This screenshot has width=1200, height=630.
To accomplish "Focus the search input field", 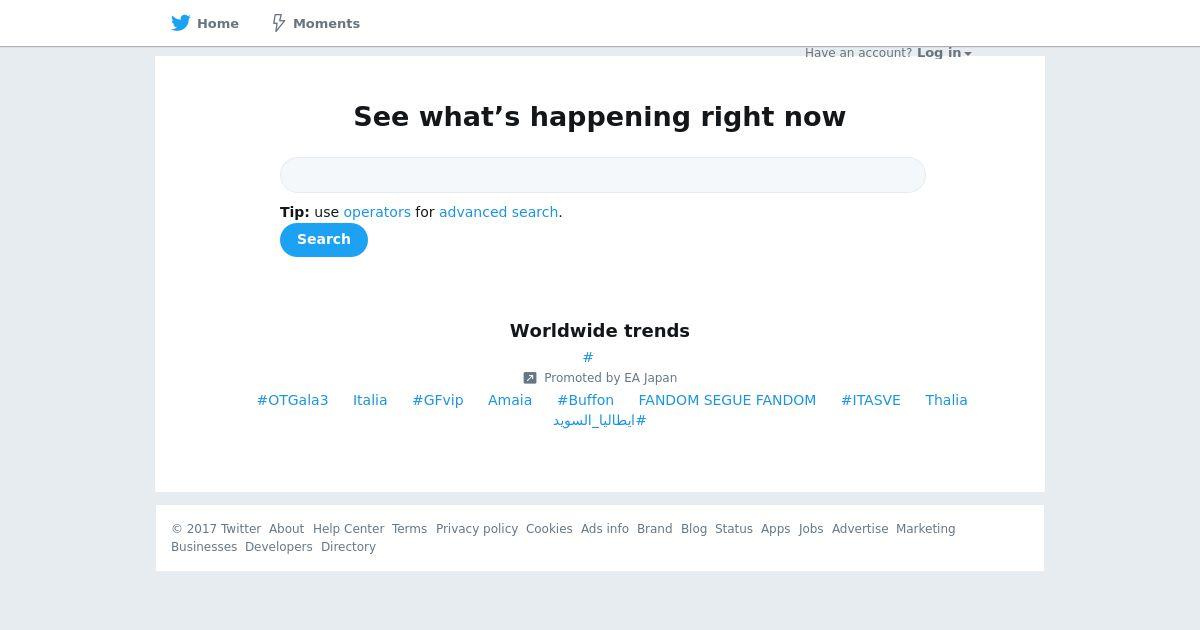I will (603, 175).
